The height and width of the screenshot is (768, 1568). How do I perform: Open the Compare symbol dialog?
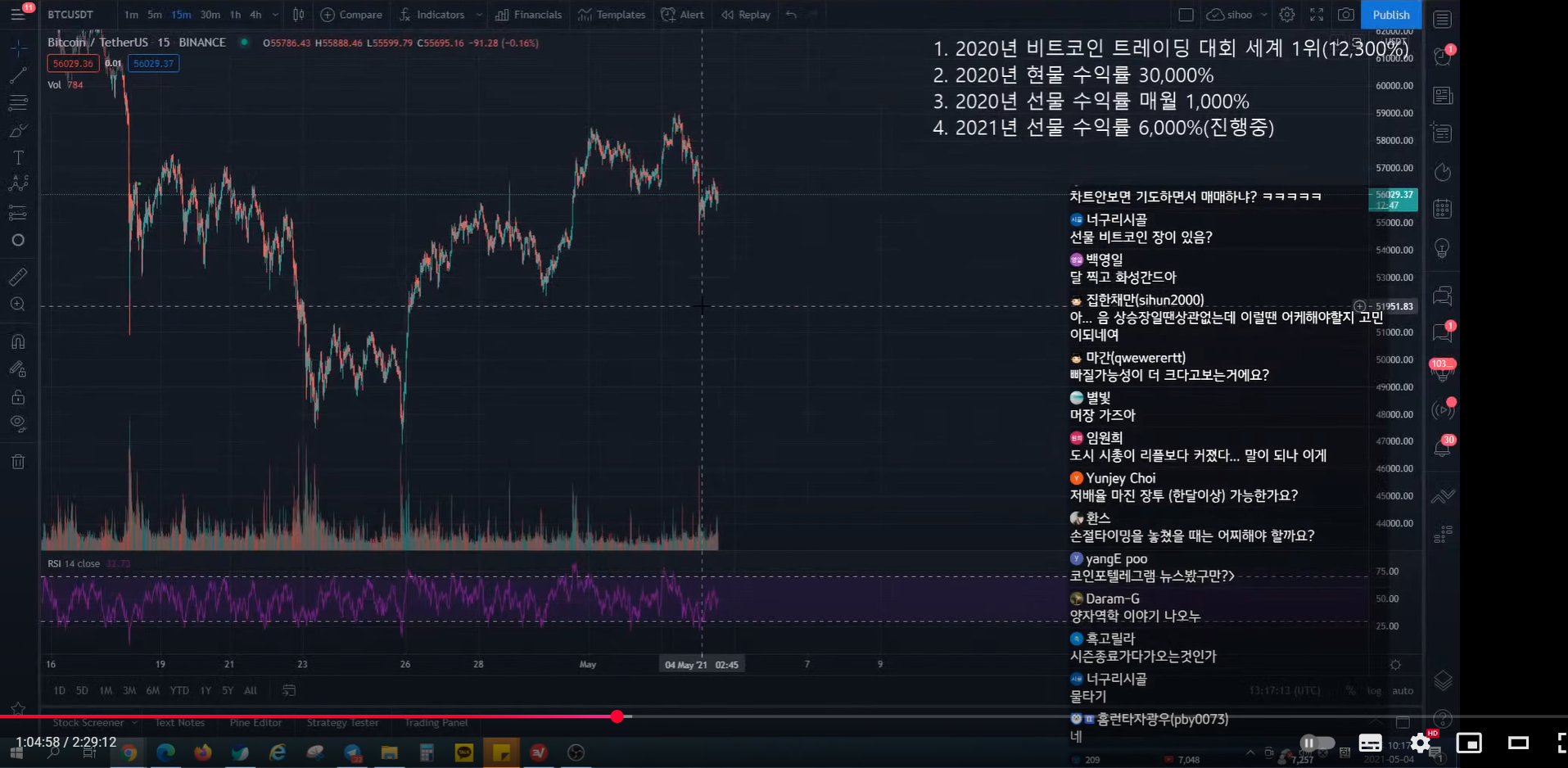tap(351, 15)
